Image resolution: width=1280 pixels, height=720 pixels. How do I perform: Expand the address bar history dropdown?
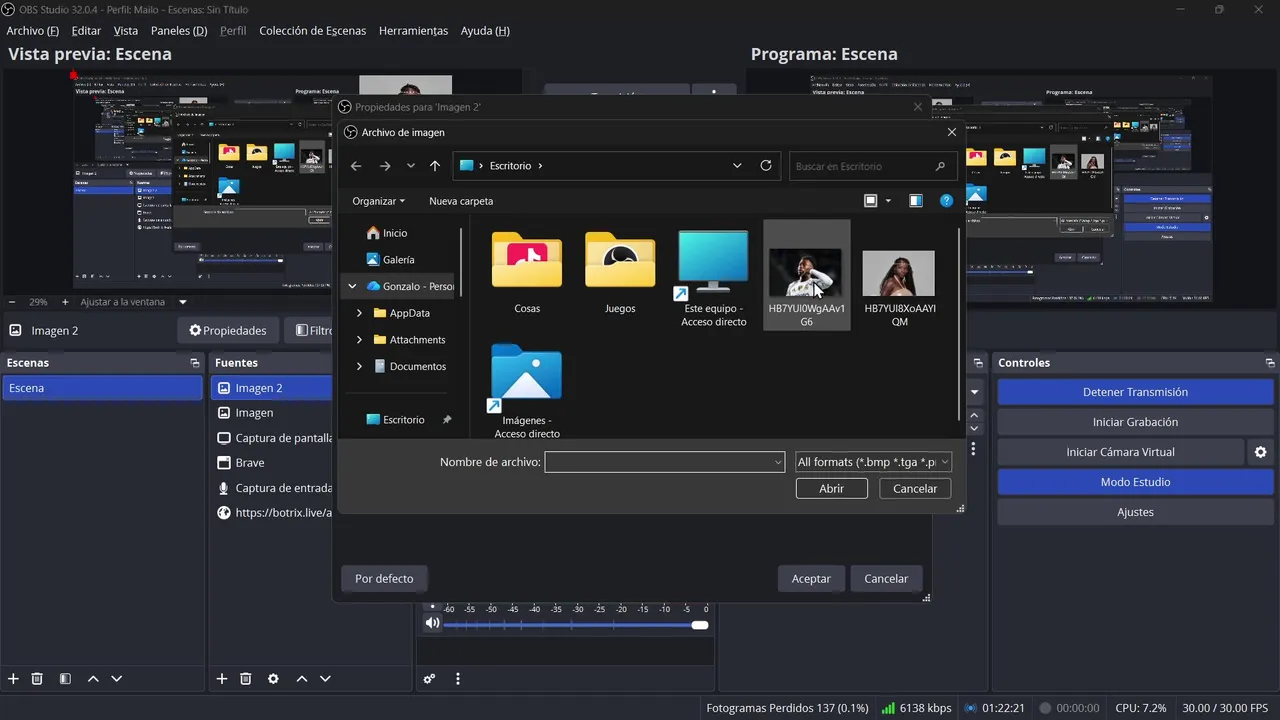(738, 166)
